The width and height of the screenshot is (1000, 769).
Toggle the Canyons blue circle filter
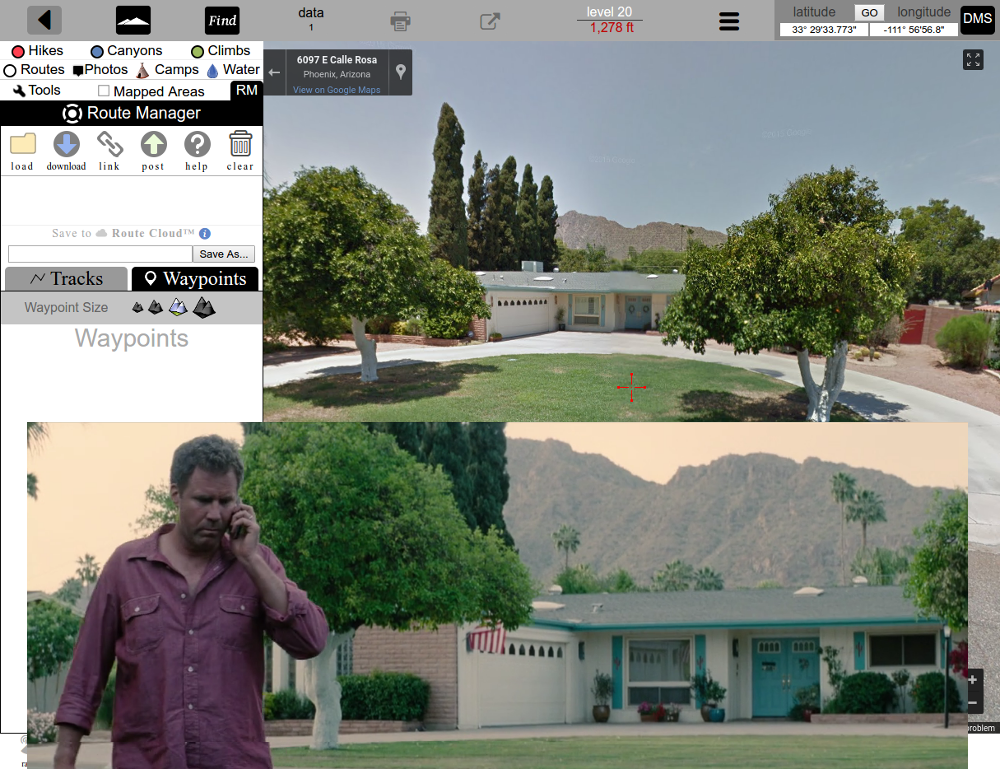click(97, 51)
